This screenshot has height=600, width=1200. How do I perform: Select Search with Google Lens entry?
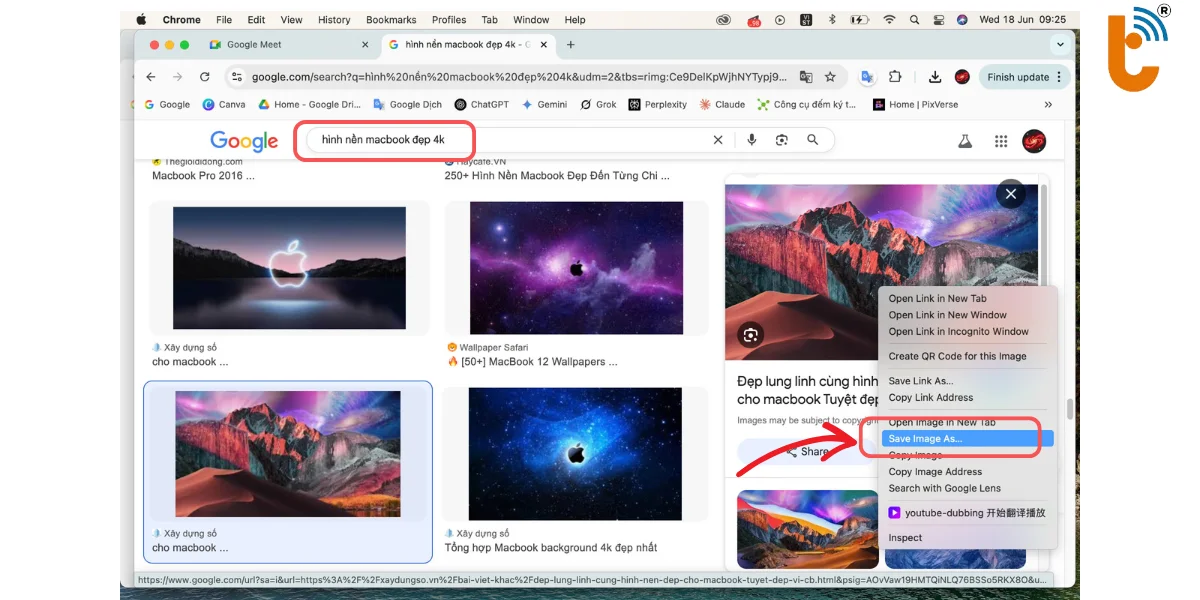(x=944, y=488)
